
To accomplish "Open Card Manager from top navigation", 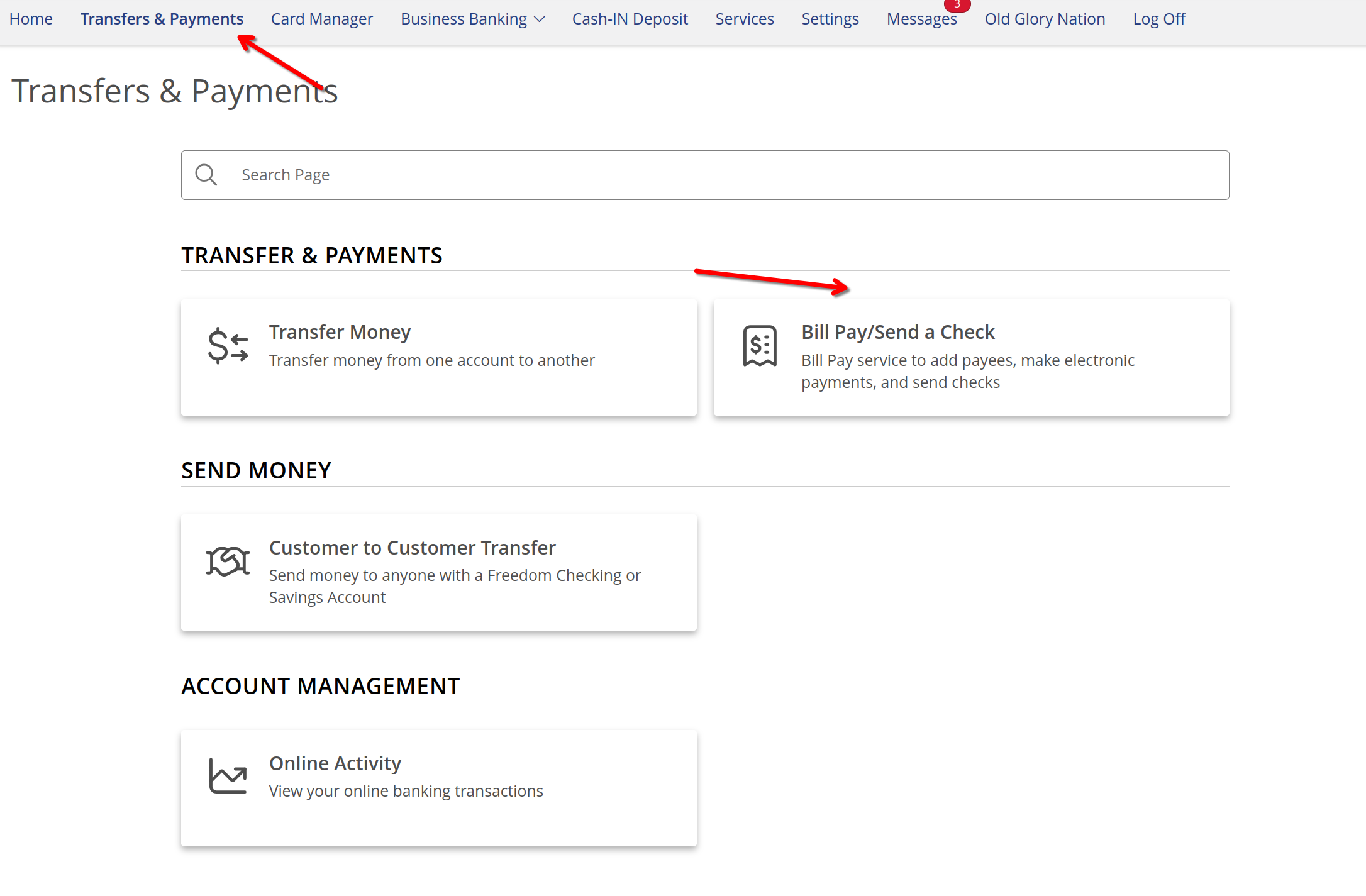I will tap(321, 19).
